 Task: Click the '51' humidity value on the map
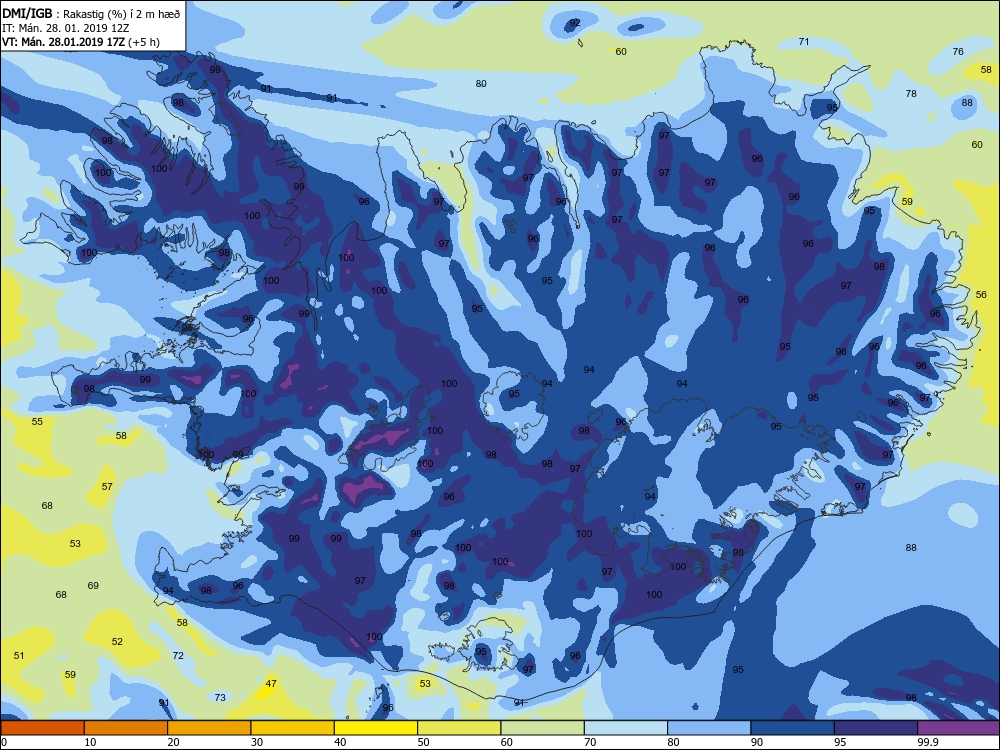click(19, 656)
